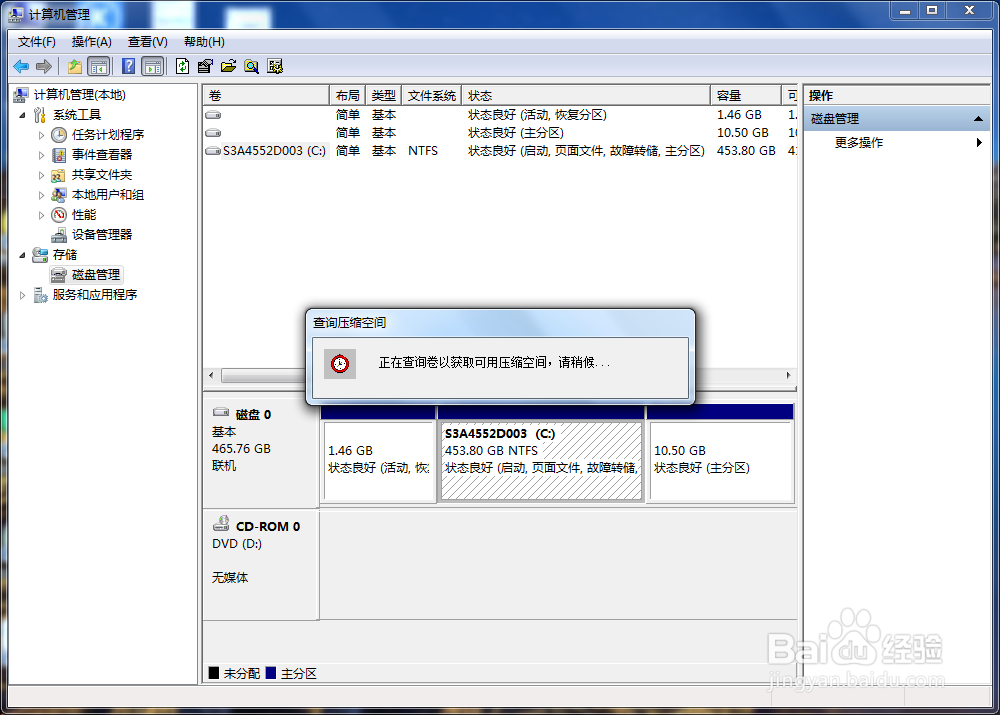Screen dimensions: 1000x715
Task: Click the last settings list toolbar icon
Action: click(x=275, y=66)
